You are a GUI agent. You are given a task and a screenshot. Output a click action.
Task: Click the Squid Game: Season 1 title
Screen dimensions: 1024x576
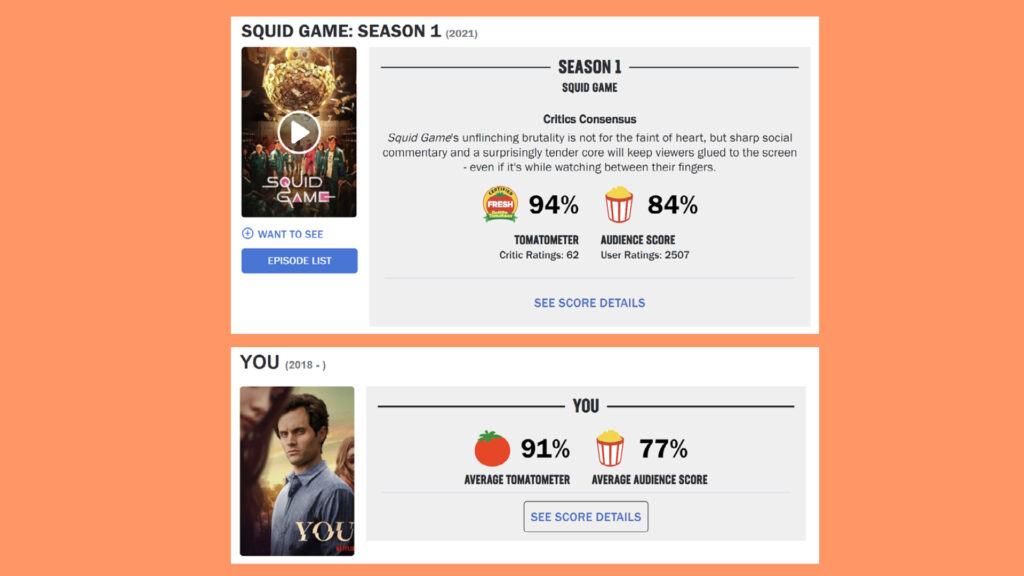[340, 31]
